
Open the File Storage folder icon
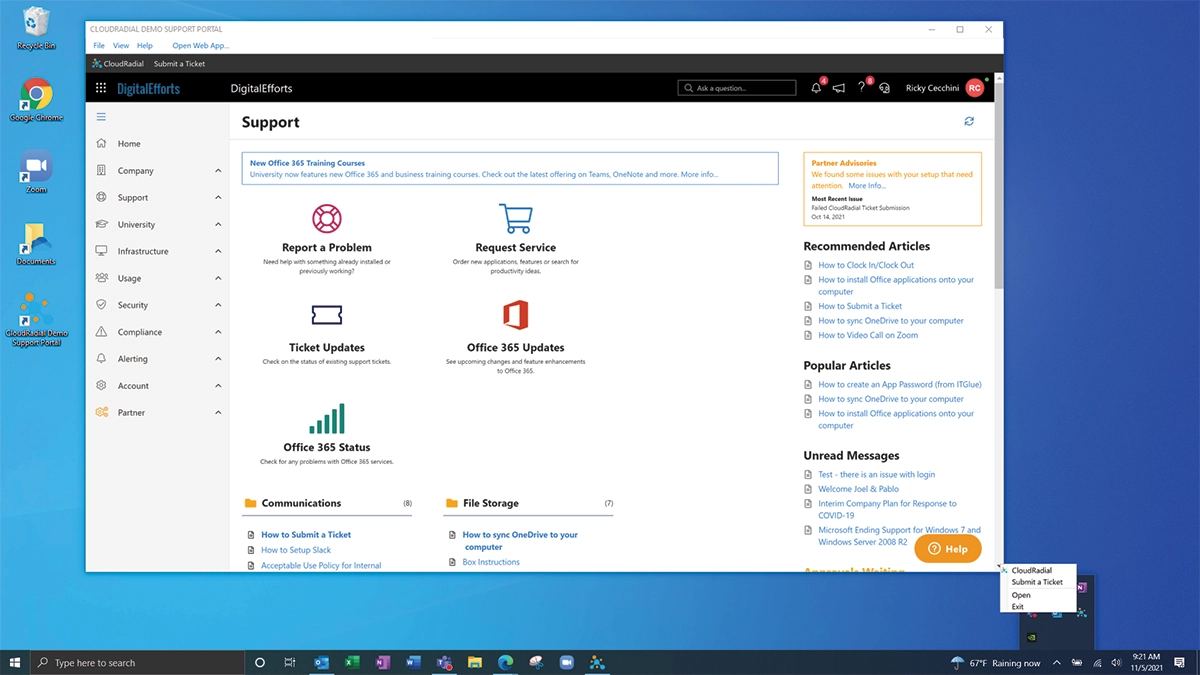[452, 503]
